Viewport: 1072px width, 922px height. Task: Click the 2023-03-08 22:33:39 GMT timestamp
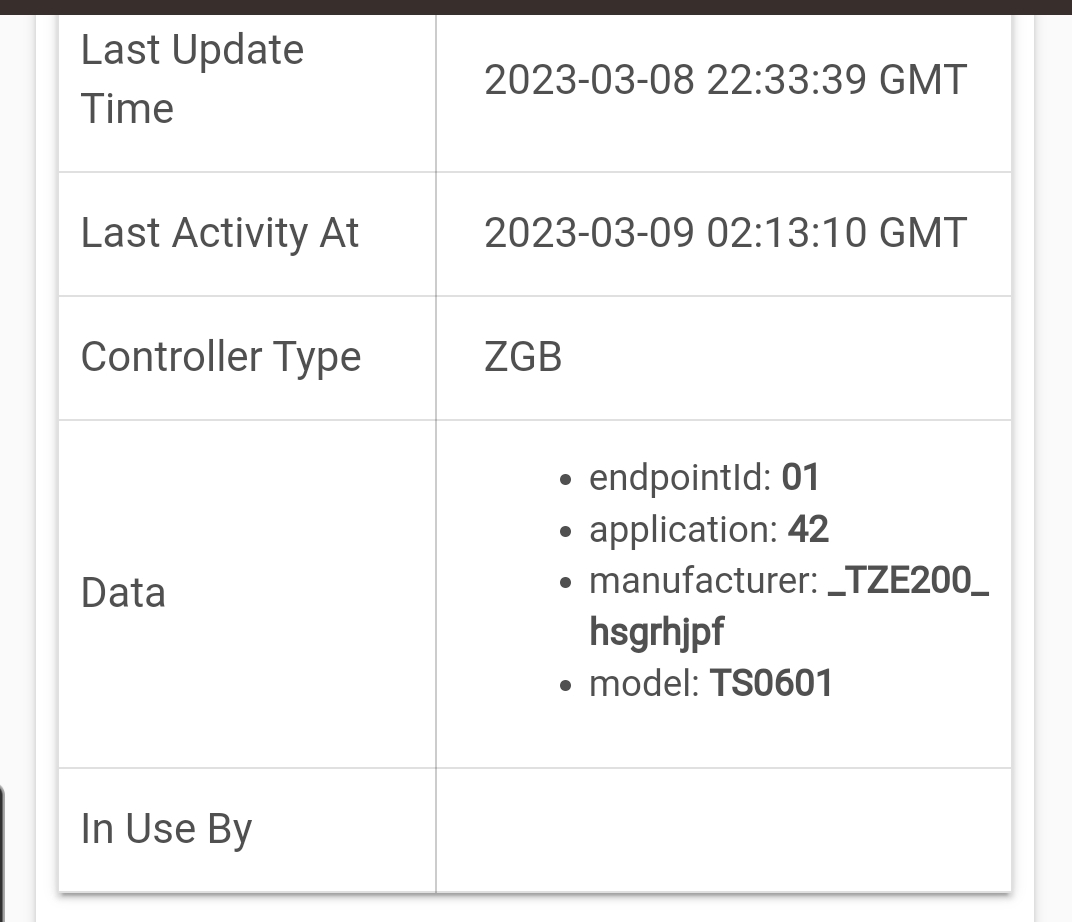tap(725, 80)
